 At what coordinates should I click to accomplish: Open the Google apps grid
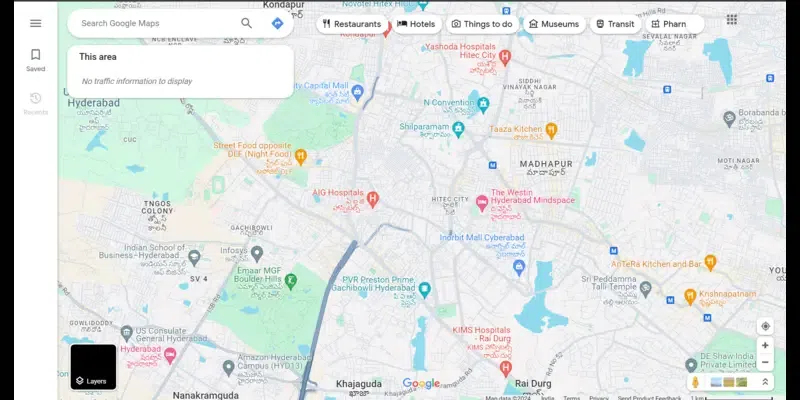732,19
